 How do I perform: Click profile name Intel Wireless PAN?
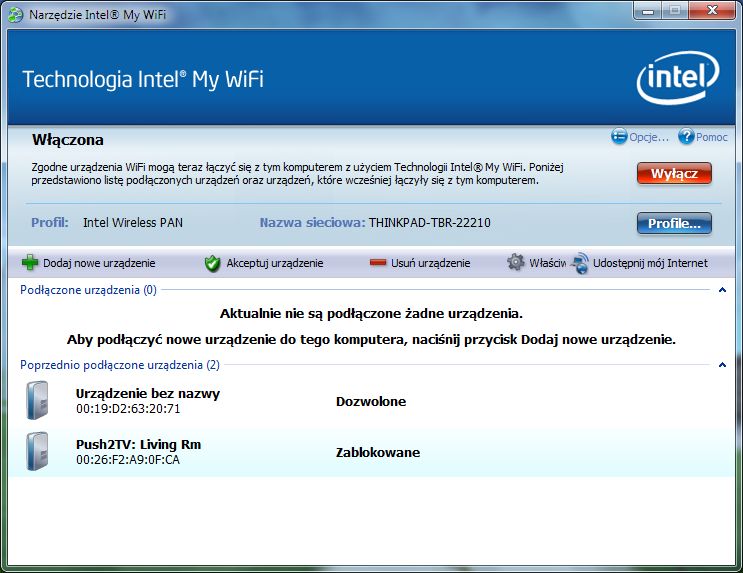point(133,223)
